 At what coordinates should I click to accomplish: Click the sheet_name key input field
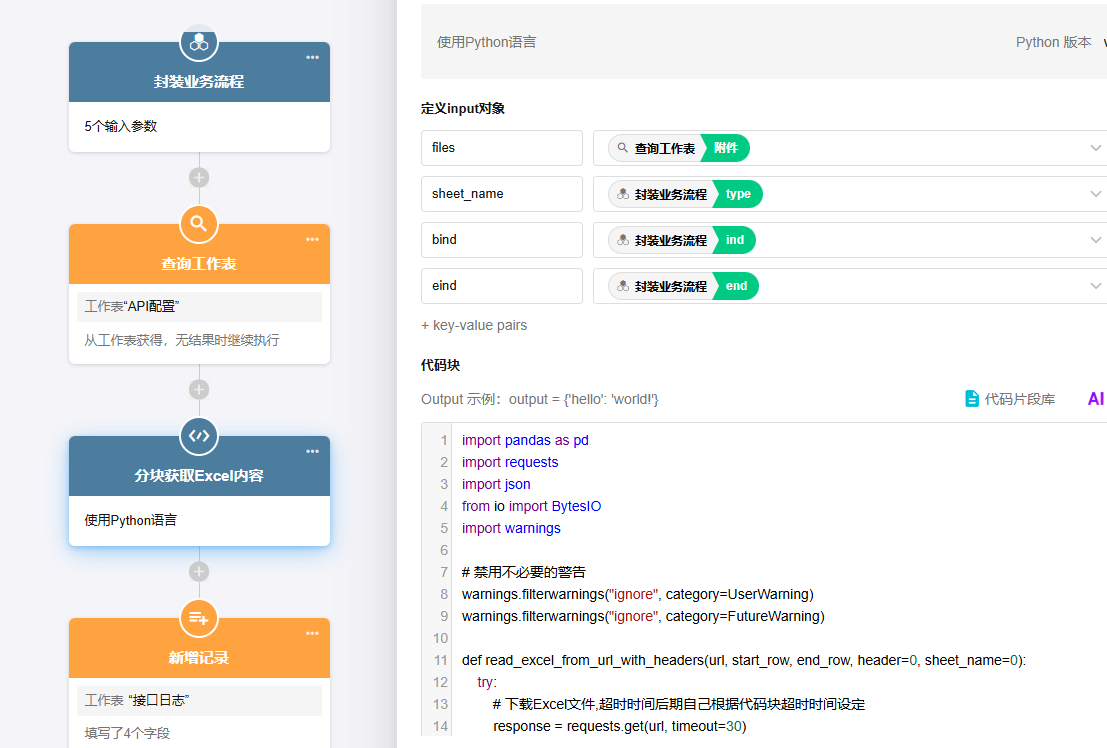(x=501, y=194)
